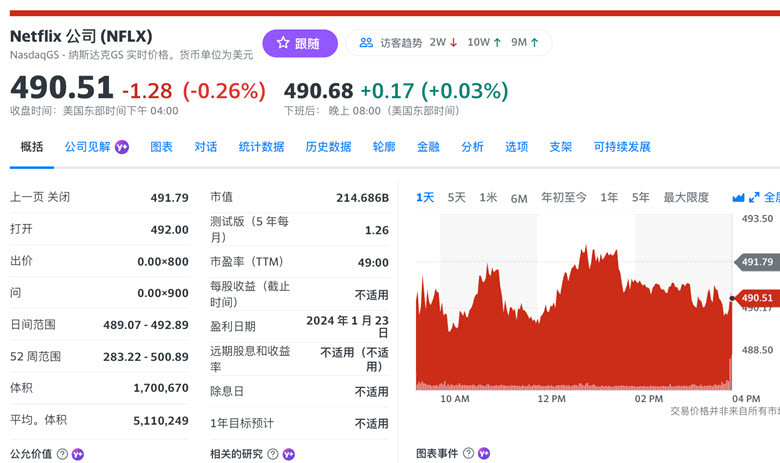Click the 出价 bid value 0.00×800
This screenshot has height=463, width=780.
[x=163, y=262]
